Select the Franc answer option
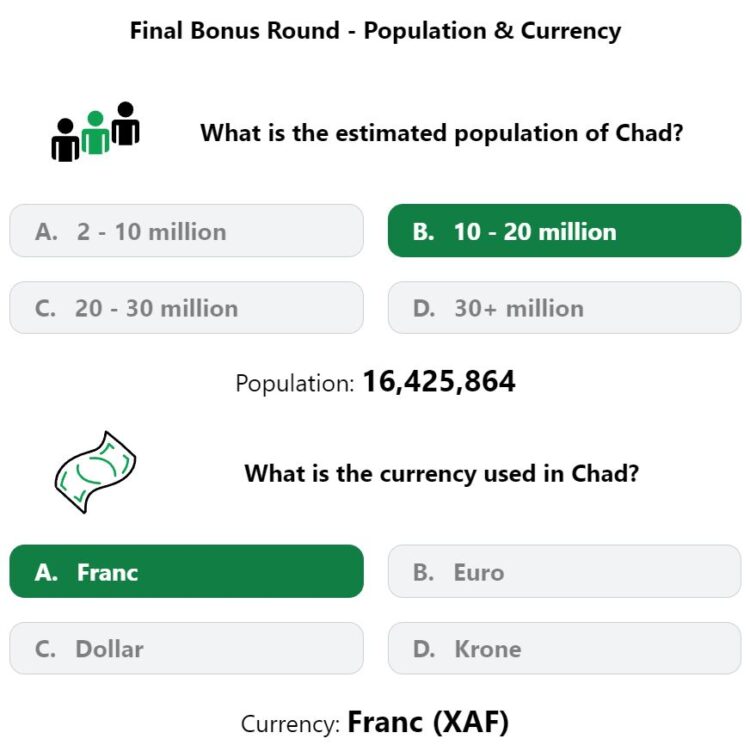Viewport: 750px width, 745px height. coord(187,571)
